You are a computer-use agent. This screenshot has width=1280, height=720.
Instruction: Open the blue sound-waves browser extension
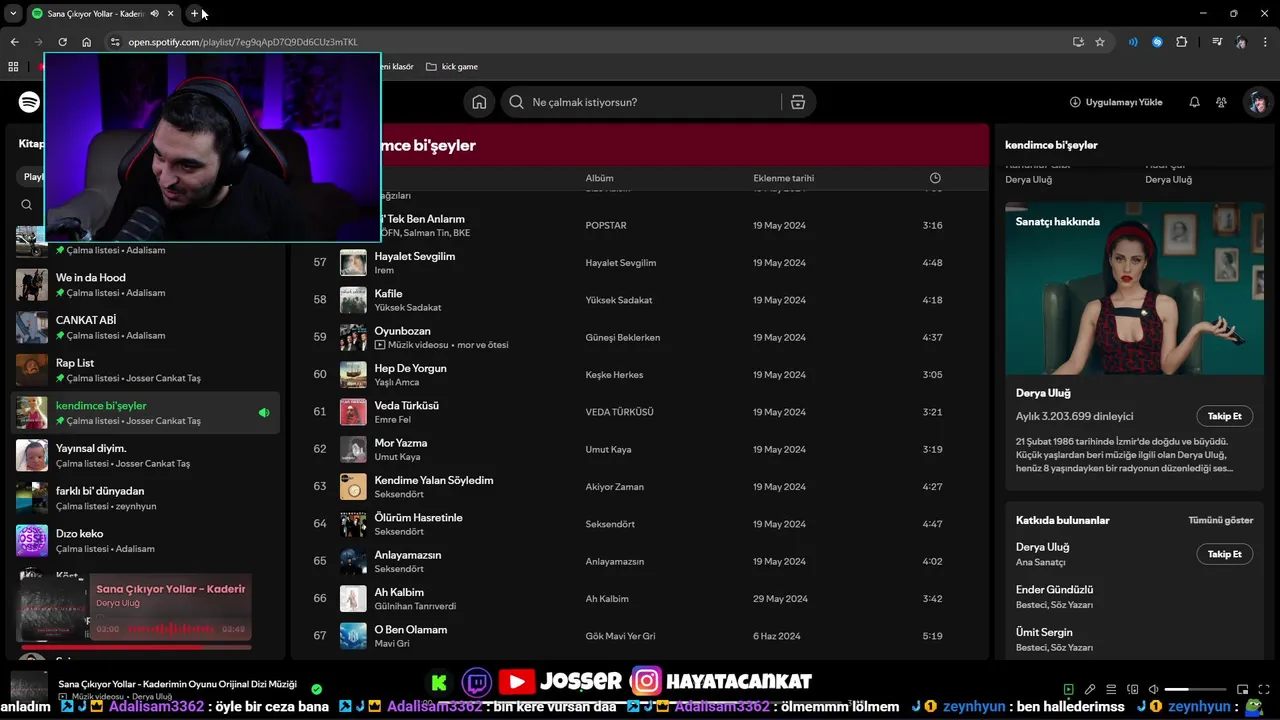1133,42
